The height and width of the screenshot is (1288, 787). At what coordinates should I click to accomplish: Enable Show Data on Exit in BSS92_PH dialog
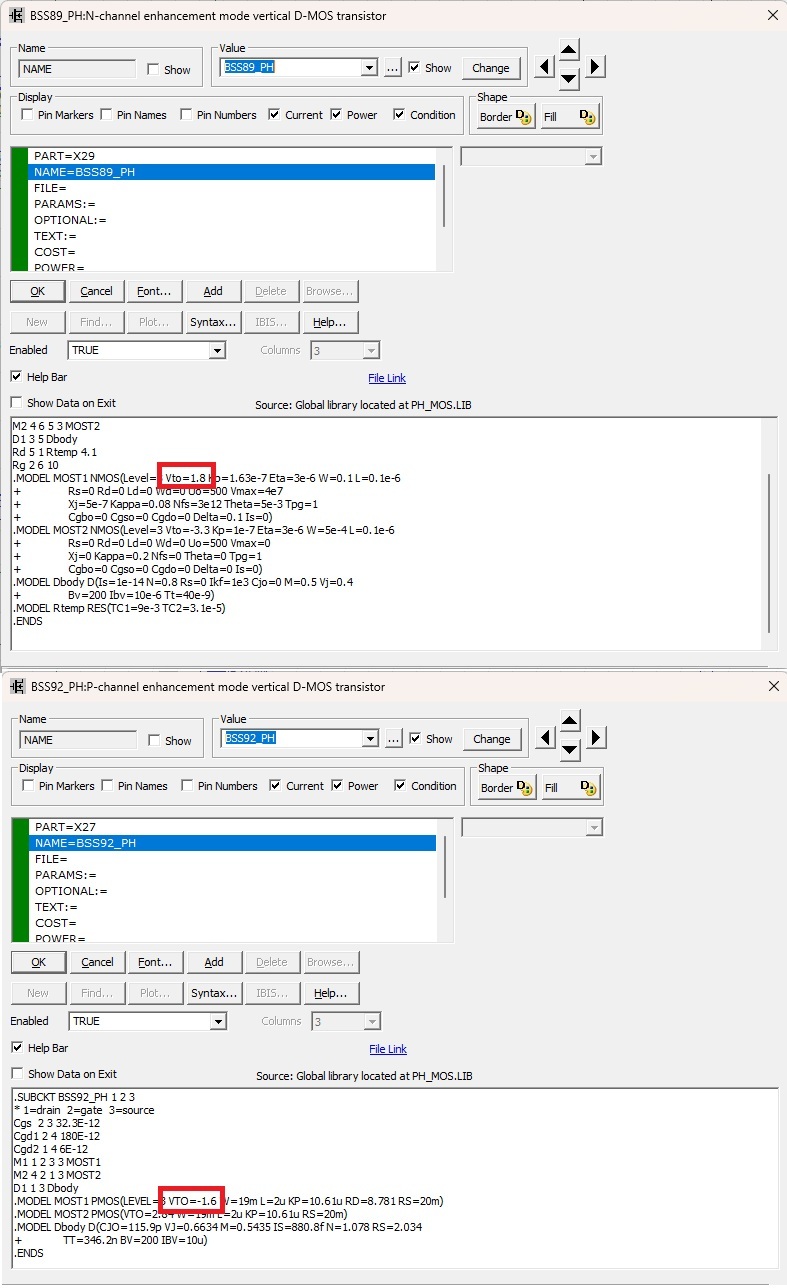(17, 1074)
